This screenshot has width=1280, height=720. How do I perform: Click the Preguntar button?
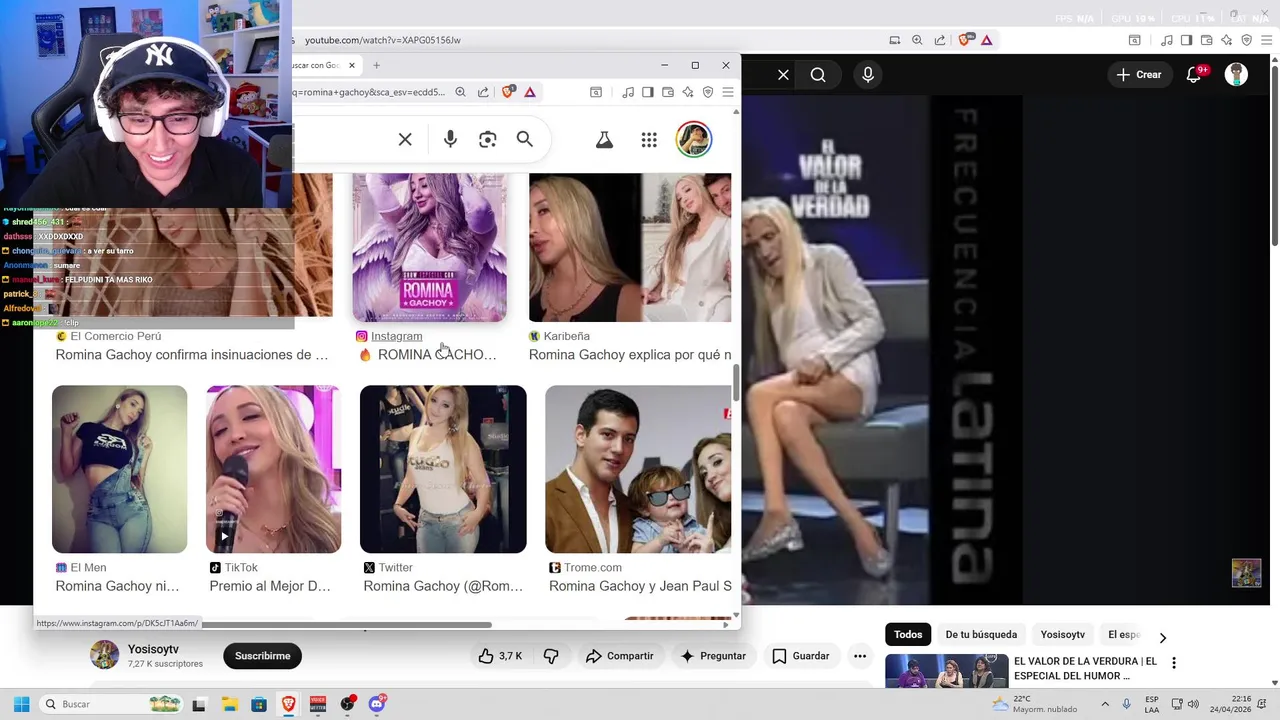[713, 656]
